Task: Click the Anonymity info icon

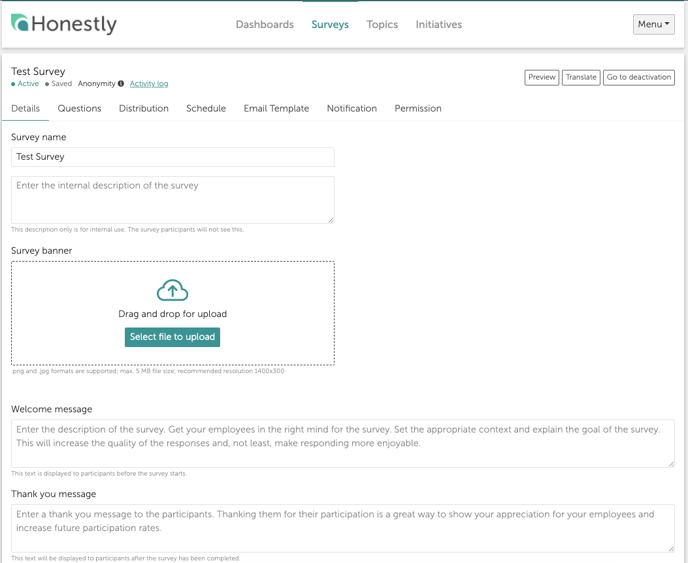Action: [x=121, y=83]
